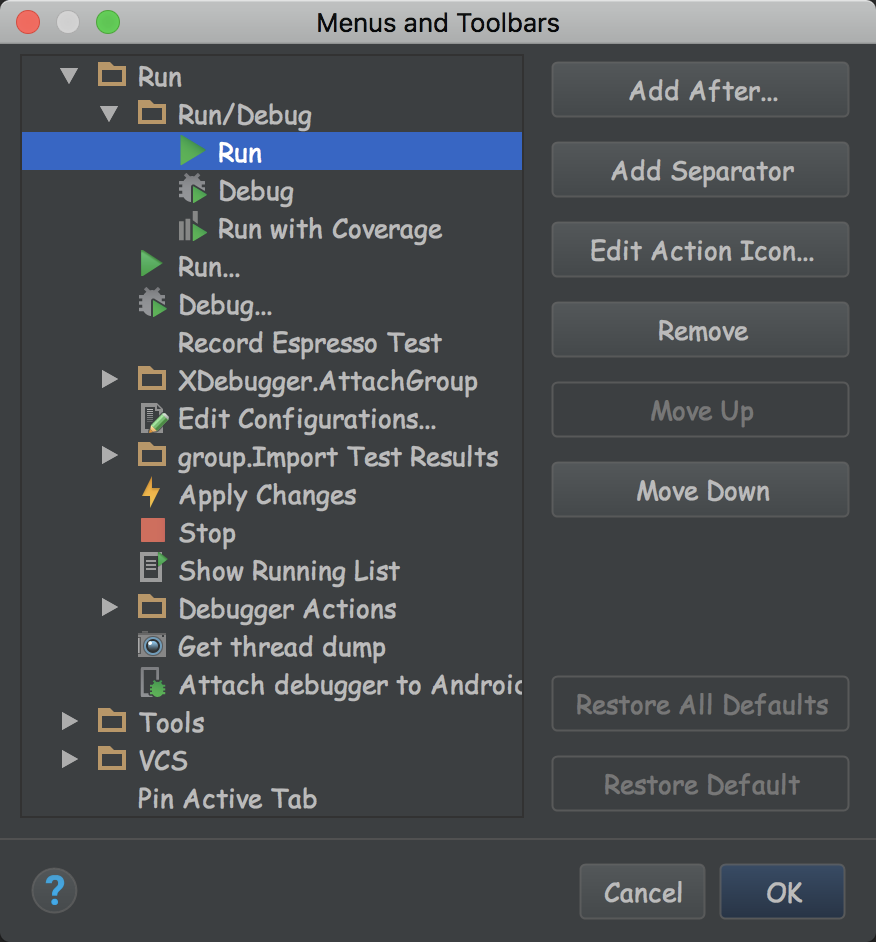The width and height of the screenshot is (876, 942).
Task: Collapse the top-level Run folder
Action: click(69, 76)
